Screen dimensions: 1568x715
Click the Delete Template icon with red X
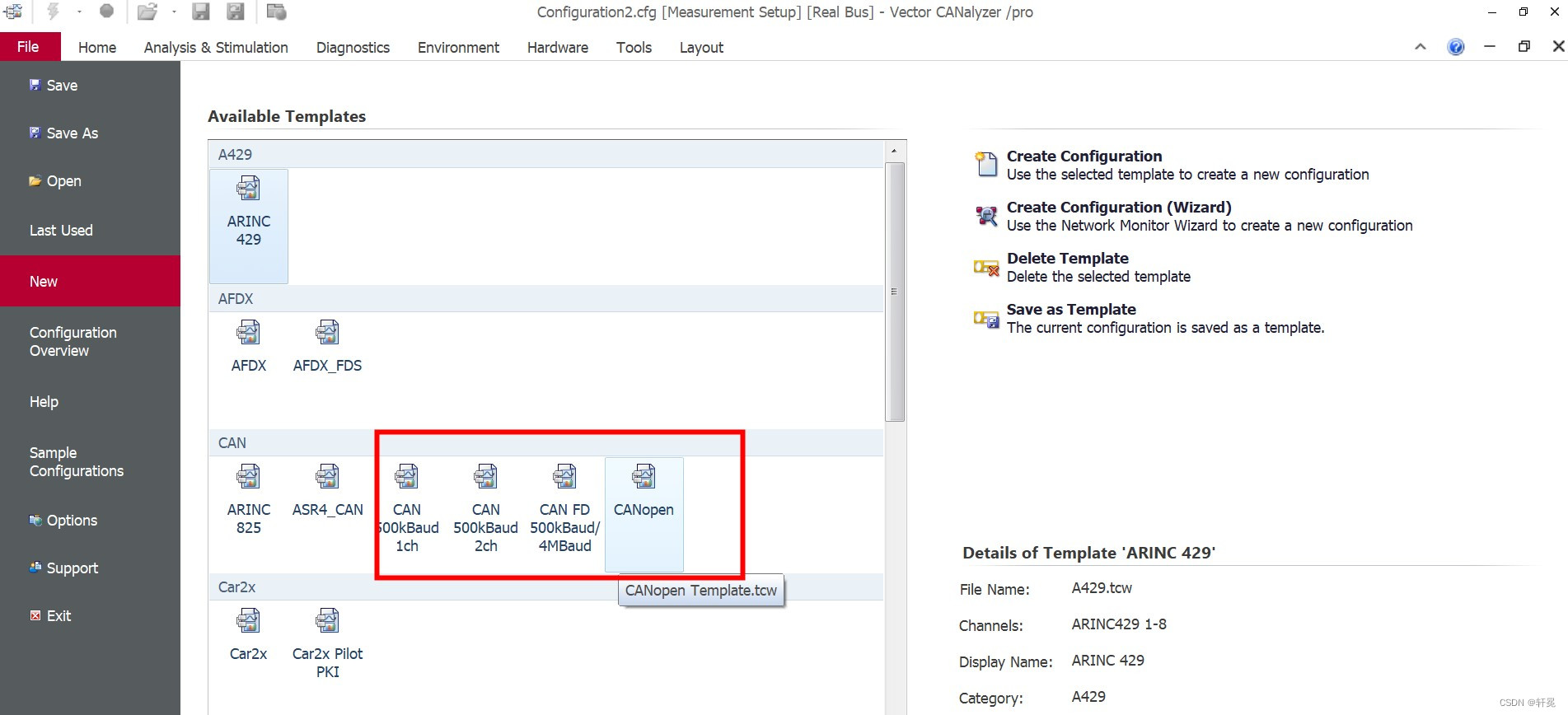(x=986, y=268)
